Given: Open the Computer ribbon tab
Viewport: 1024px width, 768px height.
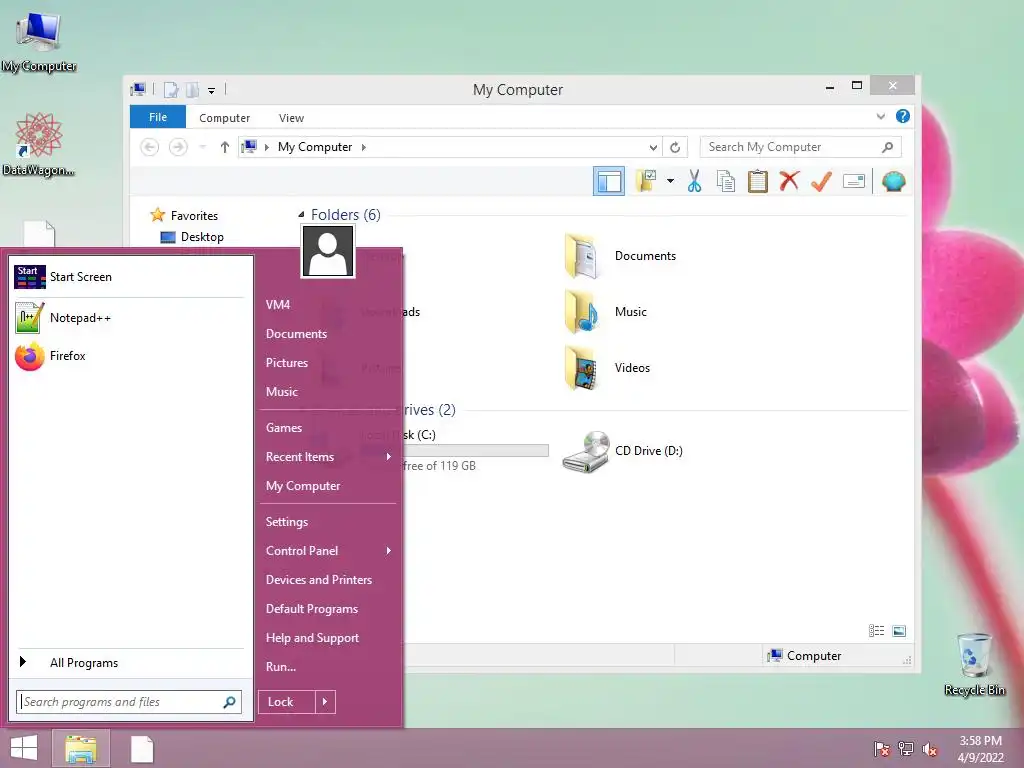Looking at the screenshot, I should click(224, 118).
